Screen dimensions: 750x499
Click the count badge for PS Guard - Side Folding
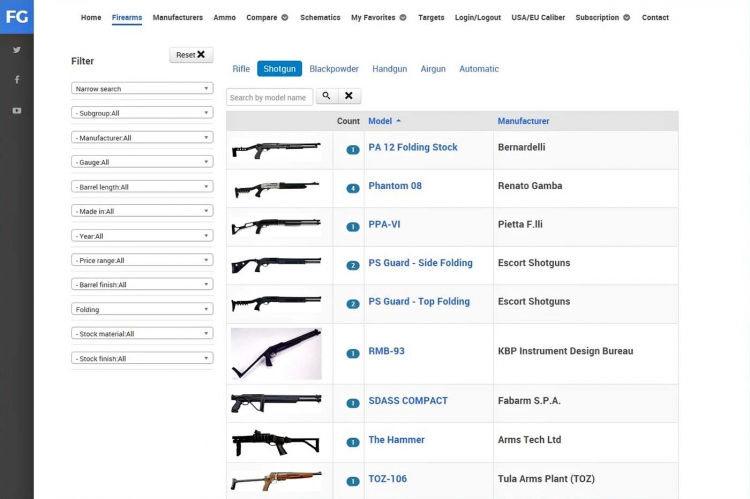pyautogui.click(x=353, y=266)
